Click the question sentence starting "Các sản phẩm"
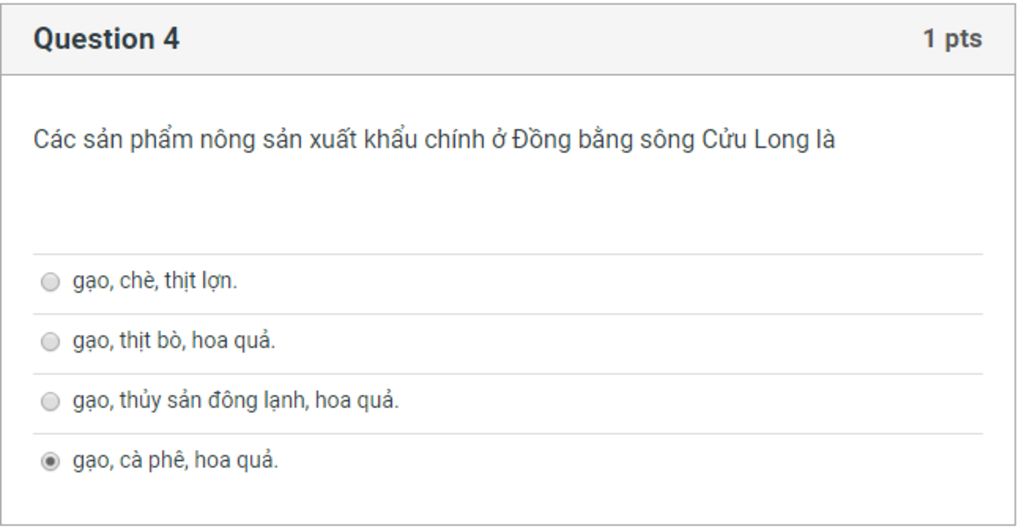Screen dimensions: 1024x529 (434, 140)
